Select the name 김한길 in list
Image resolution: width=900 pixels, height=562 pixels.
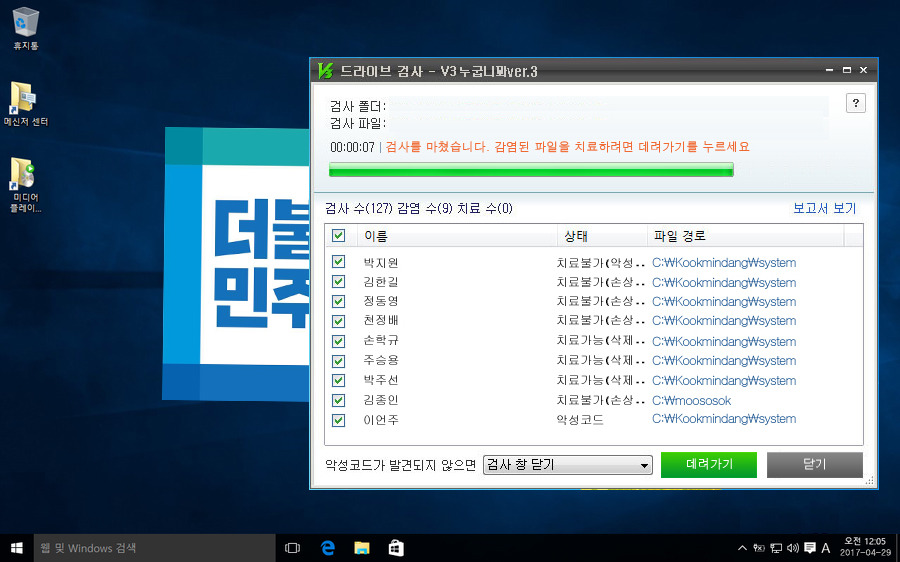381,282
